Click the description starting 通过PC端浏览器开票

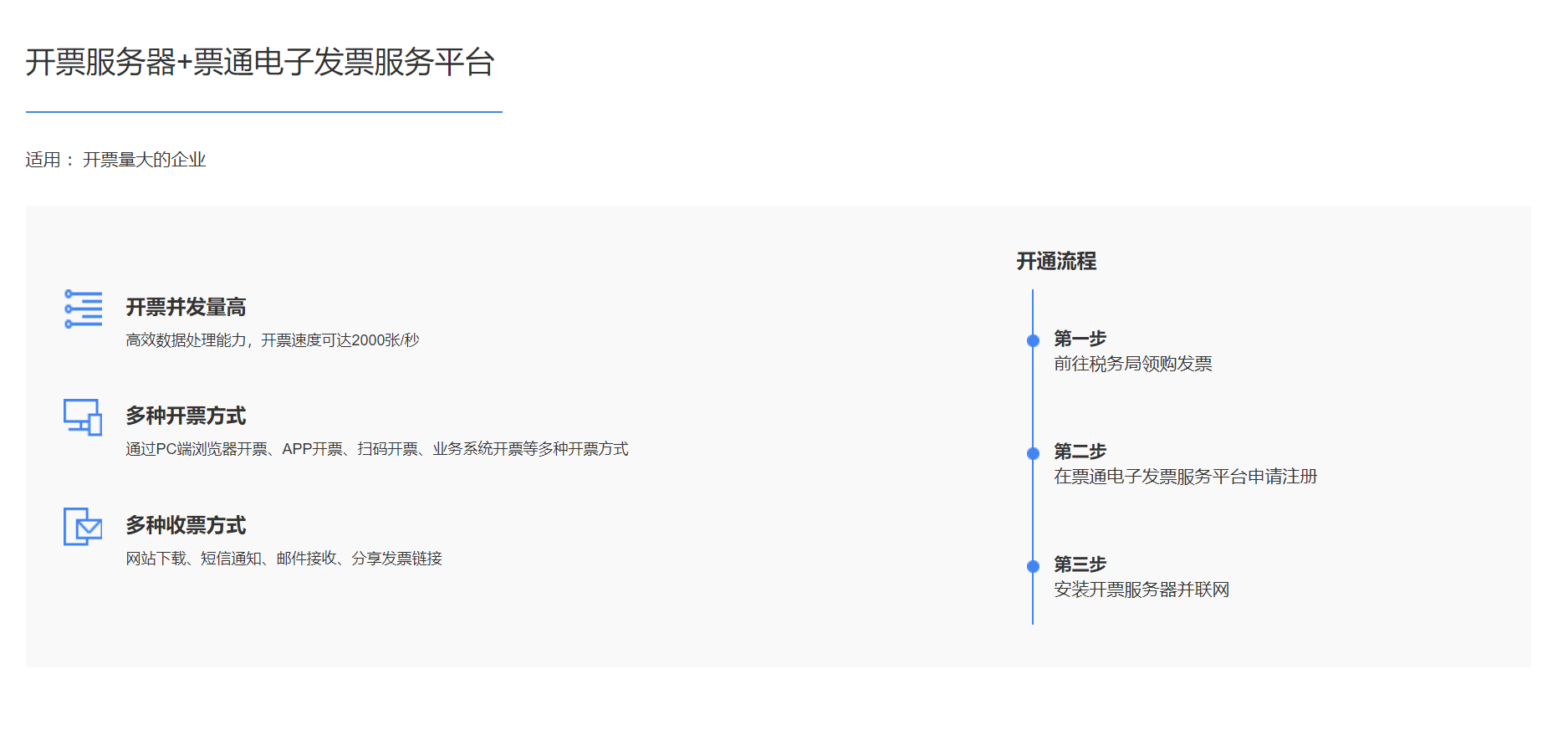pos(377,449)
